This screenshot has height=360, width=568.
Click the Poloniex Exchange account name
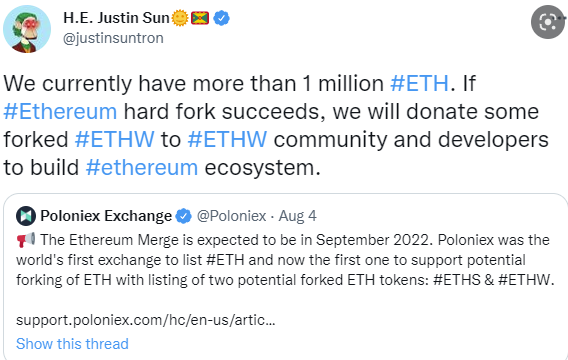pos(106,216)
